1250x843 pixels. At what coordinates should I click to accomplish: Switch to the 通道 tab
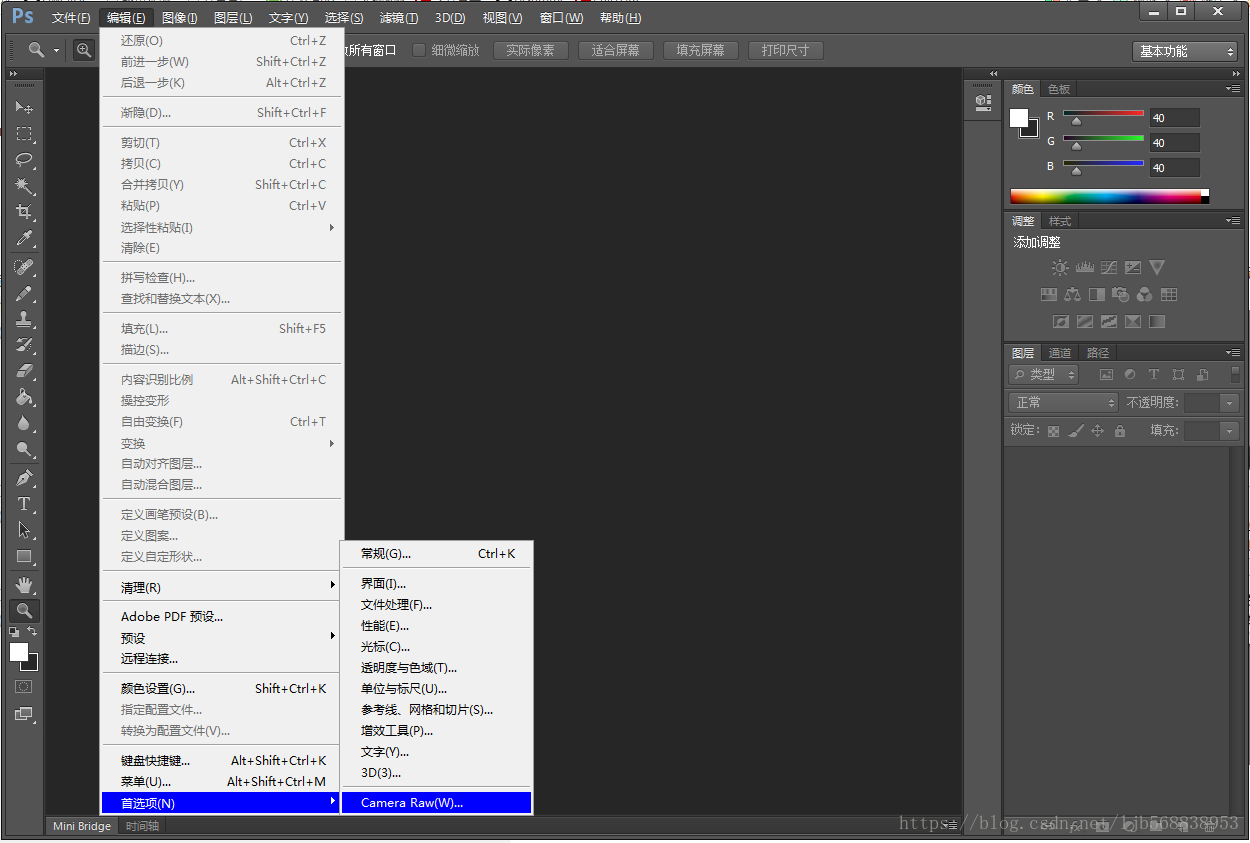point(1060,353)
